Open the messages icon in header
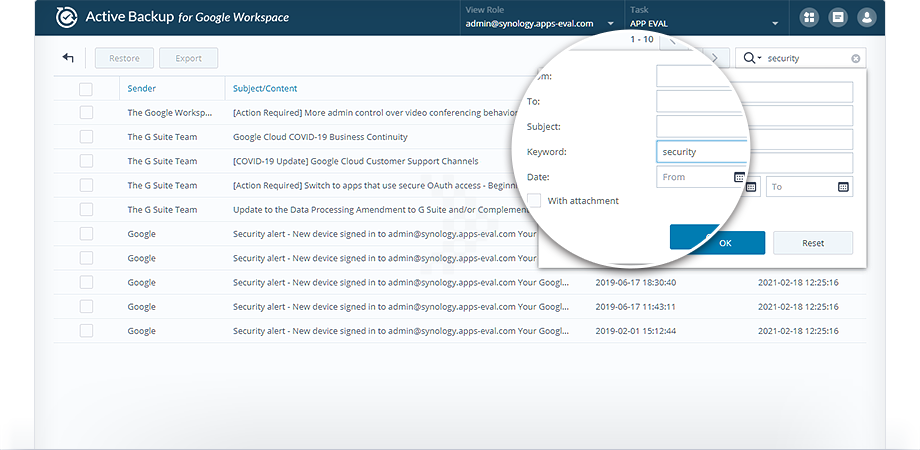This screenshot has width=920, height=450. (x=838, y=18)
